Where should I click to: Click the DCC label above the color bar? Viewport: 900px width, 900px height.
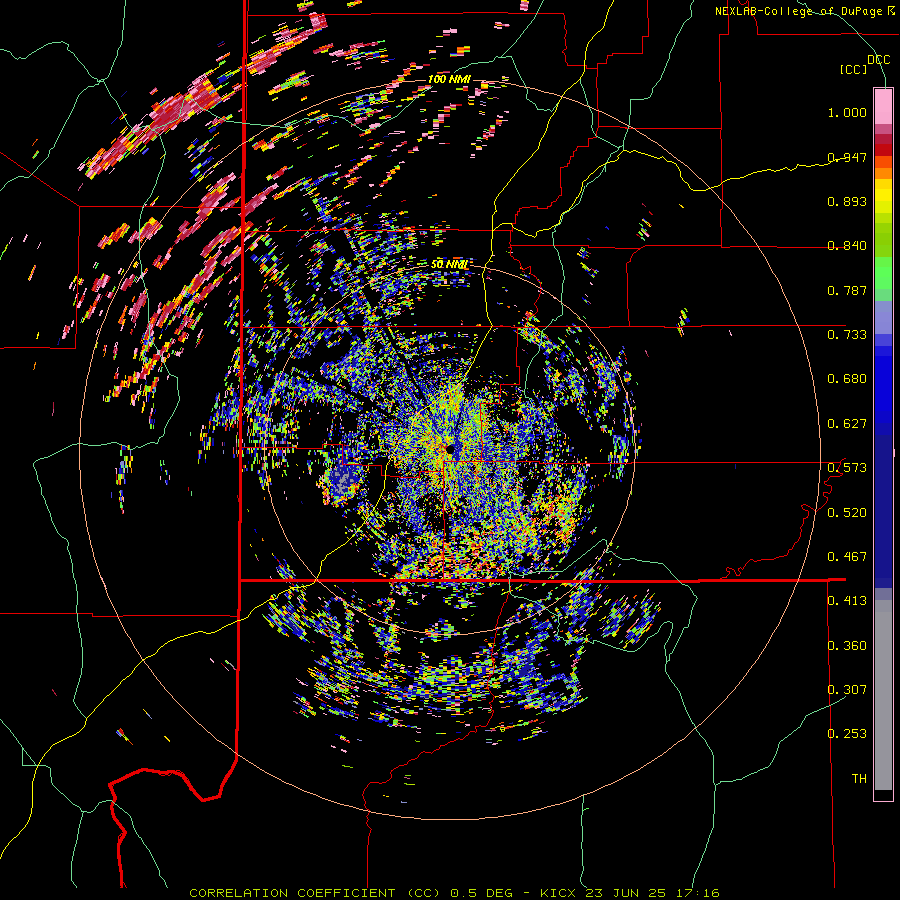879,60
